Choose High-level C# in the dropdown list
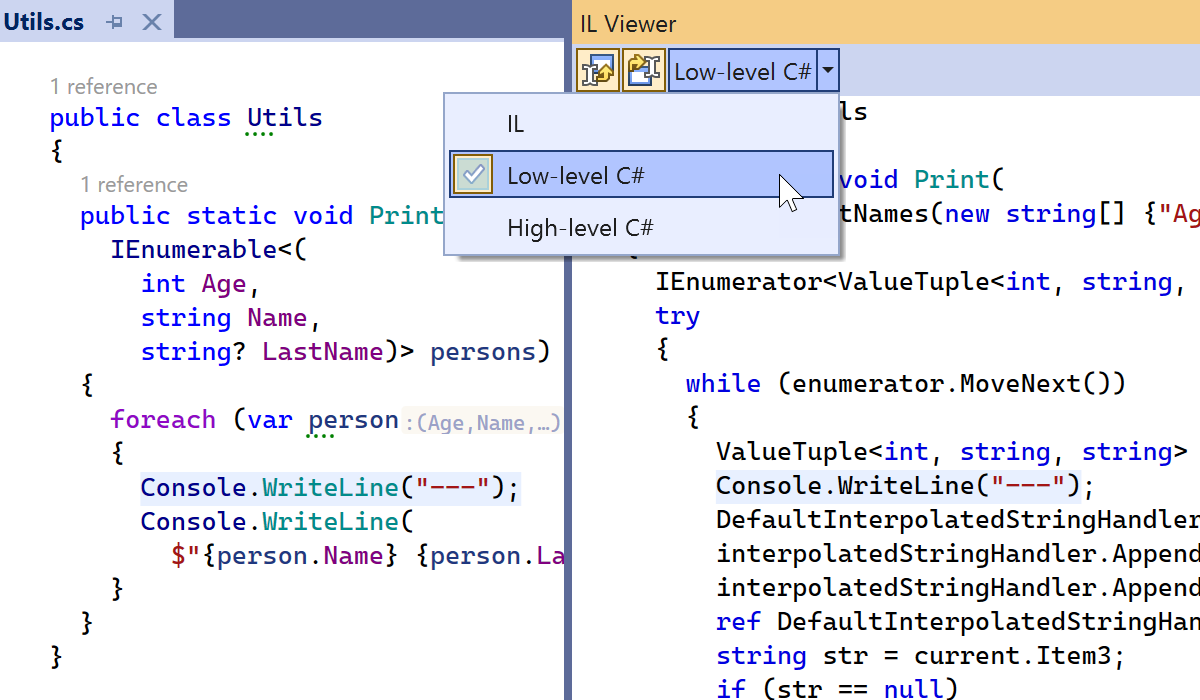 [x=580, y=227]
